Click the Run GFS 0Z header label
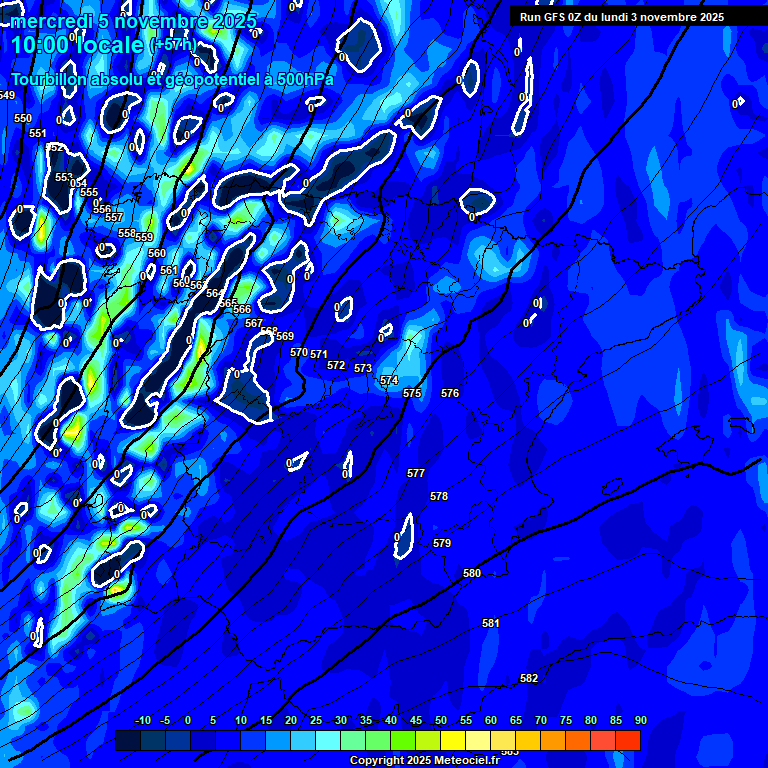The height and width of the screenshot is (768, 768). point(621,17)
